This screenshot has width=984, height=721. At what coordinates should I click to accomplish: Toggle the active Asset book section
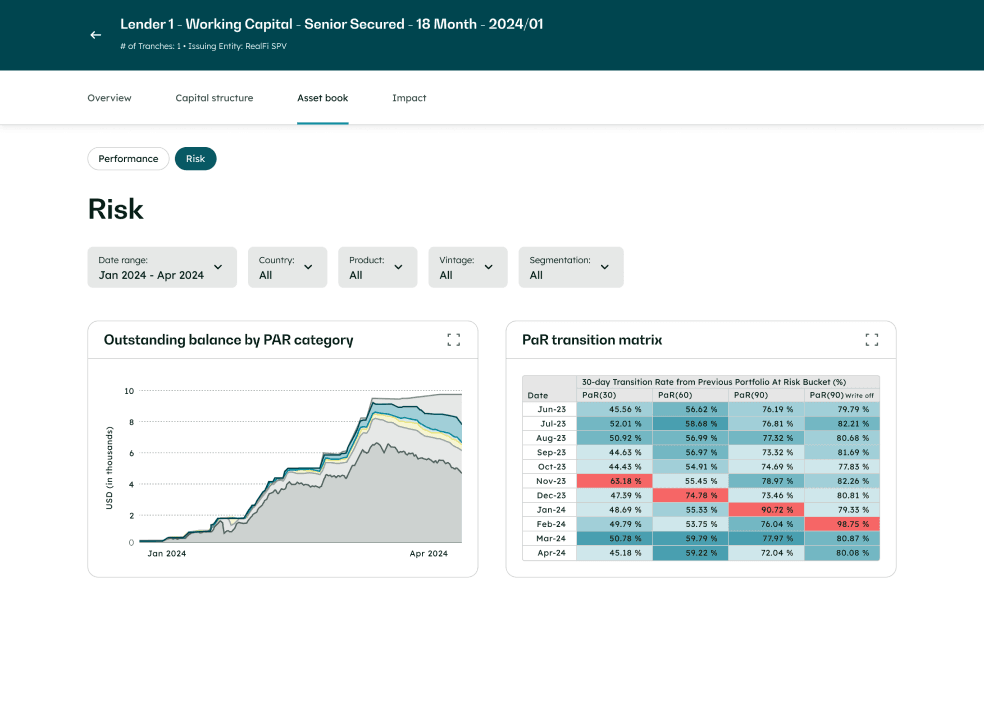click(322, 97)
